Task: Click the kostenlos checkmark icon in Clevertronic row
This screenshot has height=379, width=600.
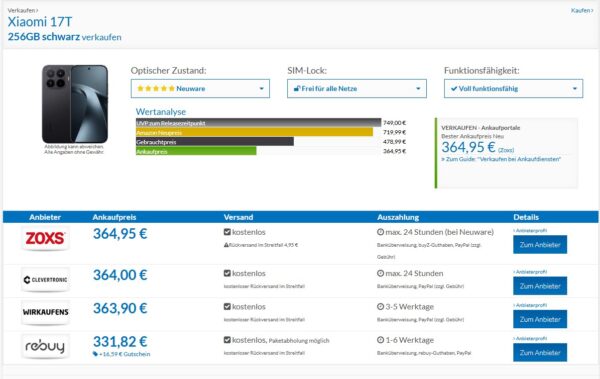Action: pyautogui.click(x=227, y=273)
